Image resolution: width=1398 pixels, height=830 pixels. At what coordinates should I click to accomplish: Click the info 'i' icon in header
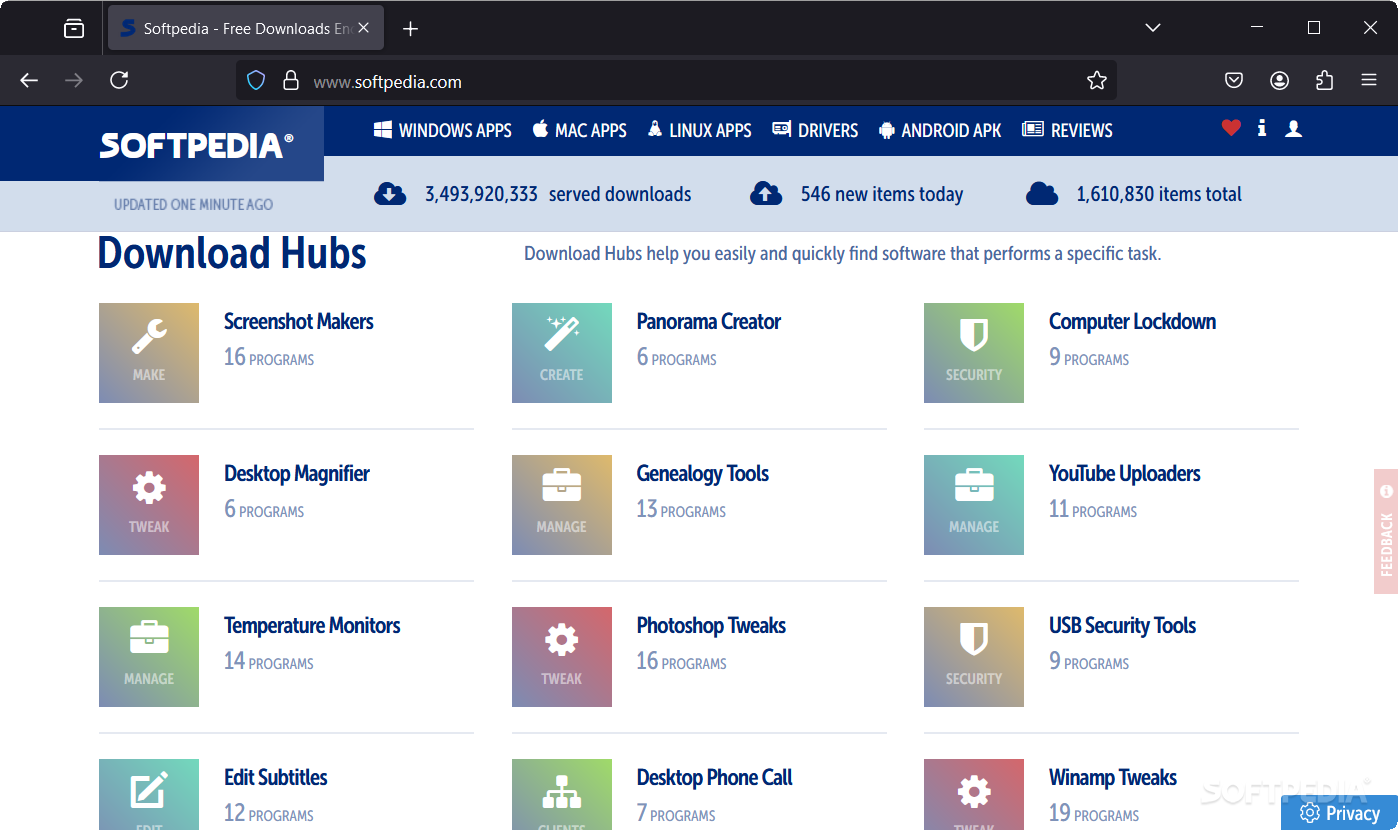pyautogui.click(x=1262, y=128)
